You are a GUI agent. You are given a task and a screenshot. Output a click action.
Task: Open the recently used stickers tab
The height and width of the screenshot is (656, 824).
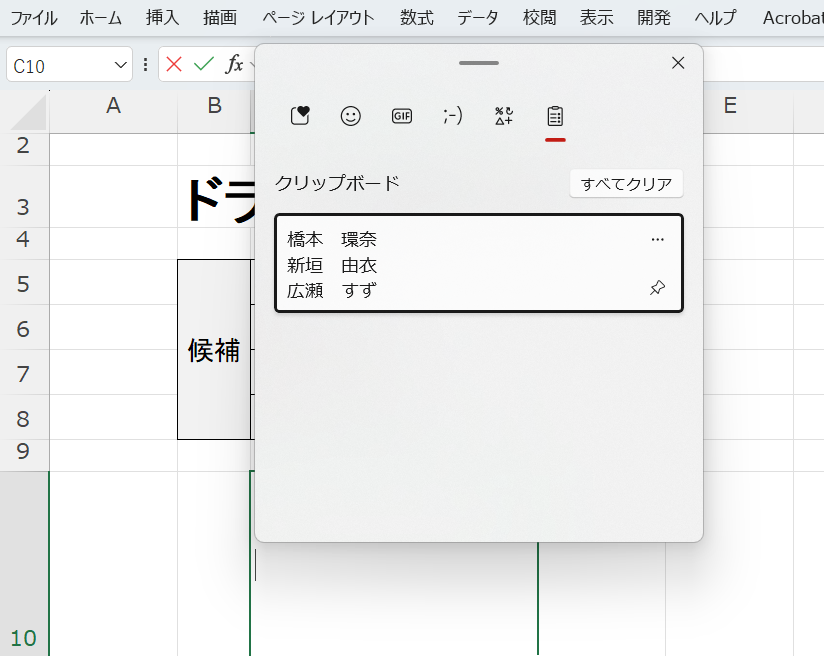[300, 116]
